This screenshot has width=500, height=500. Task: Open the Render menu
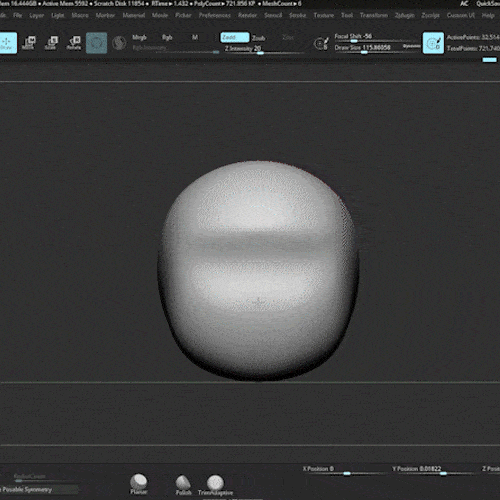pyautogui.click(x=247, y=15)
